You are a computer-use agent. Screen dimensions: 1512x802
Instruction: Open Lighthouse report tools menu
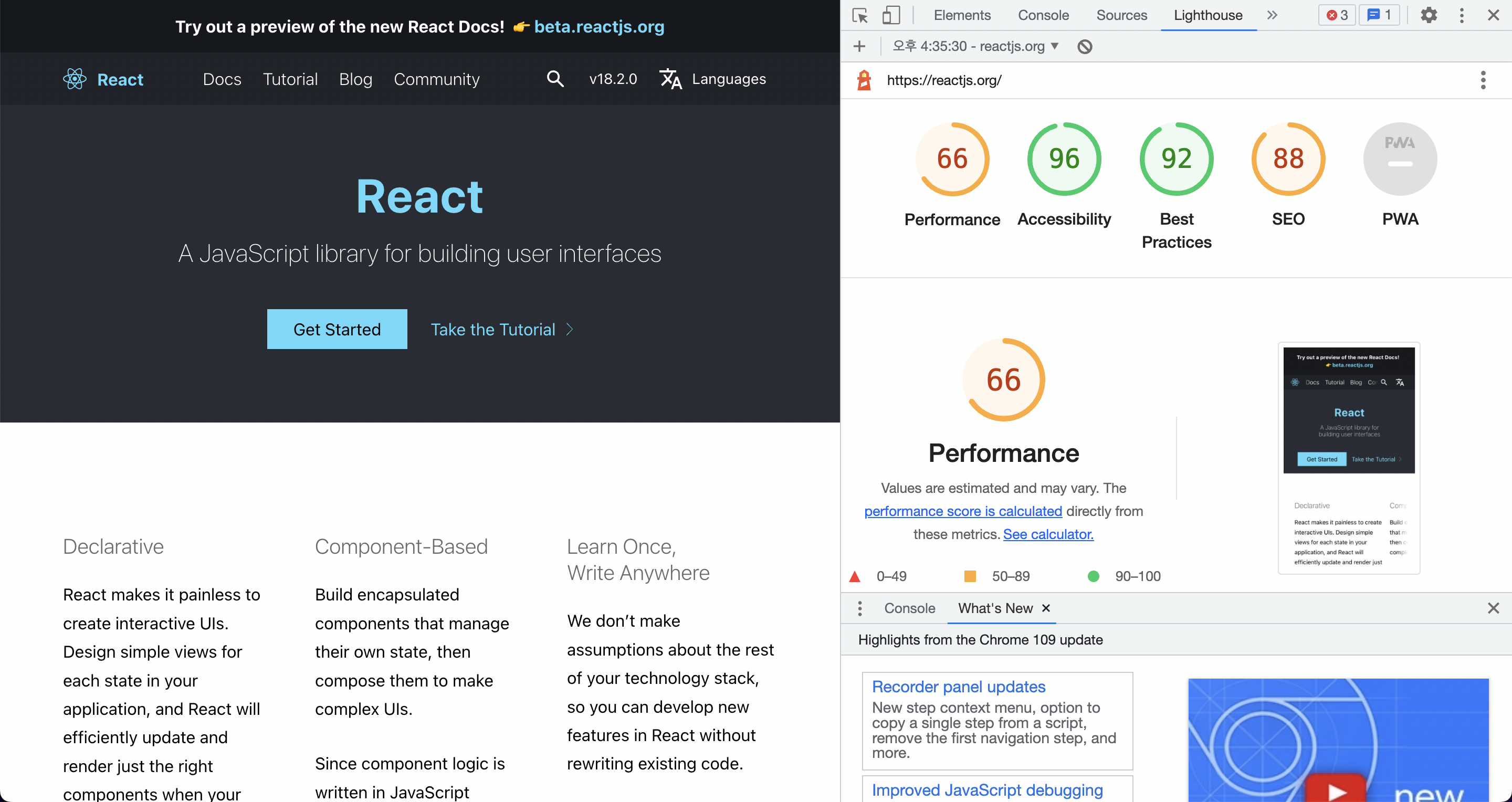coord(1483,80)
